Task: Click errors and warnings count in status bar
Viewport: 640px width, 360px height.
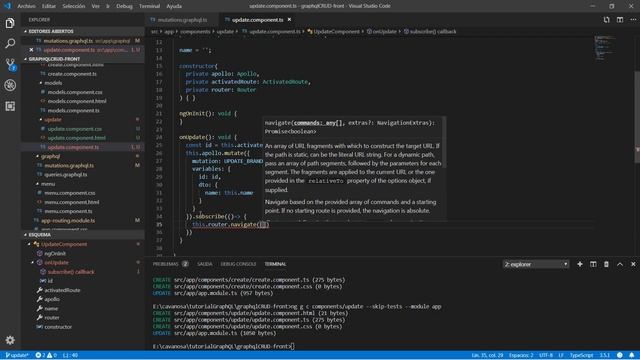Action: pos(46,355)
